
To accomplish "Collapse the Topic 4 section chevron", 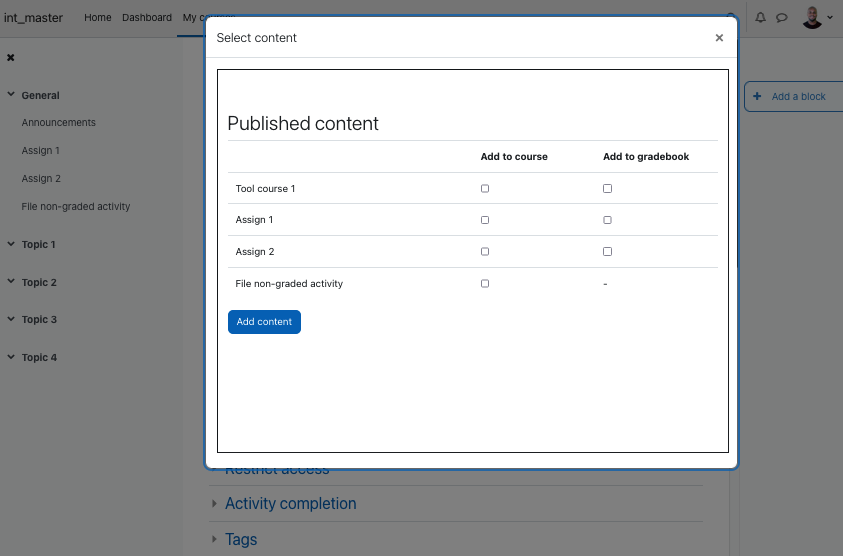I will coord(11,357).
